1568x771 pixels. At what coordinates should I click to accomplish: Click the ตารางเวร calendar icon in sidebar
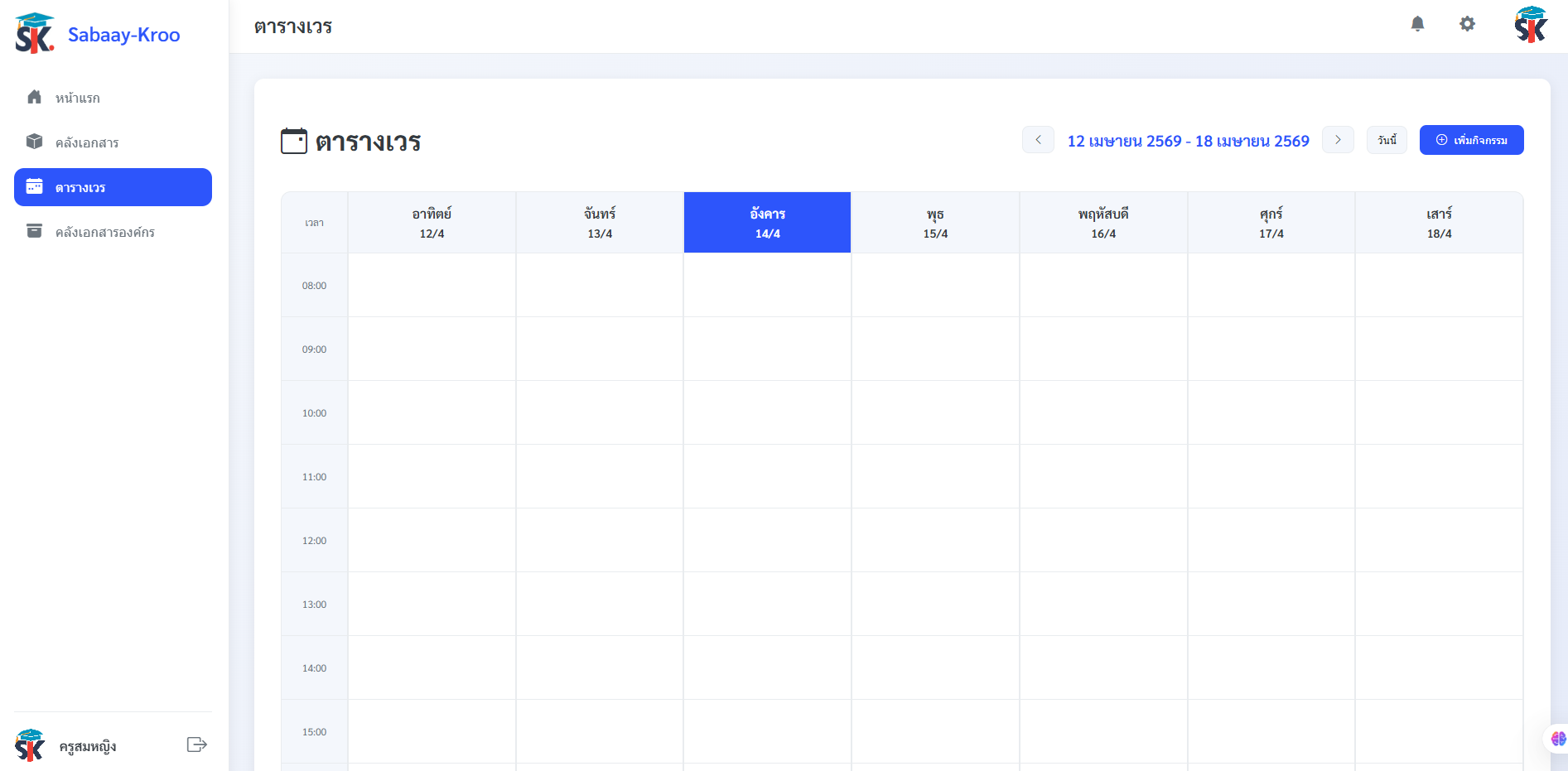click(34, 187)
